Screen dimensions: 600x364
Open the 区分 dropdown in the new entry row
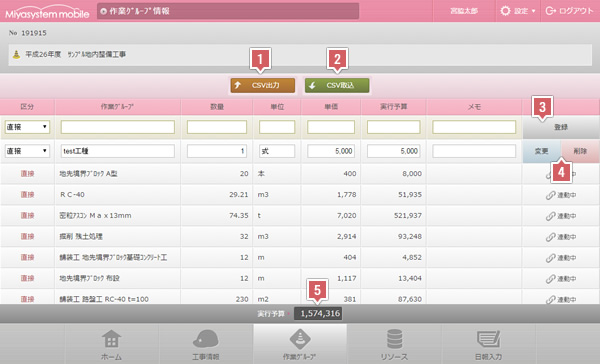[27, 127]
